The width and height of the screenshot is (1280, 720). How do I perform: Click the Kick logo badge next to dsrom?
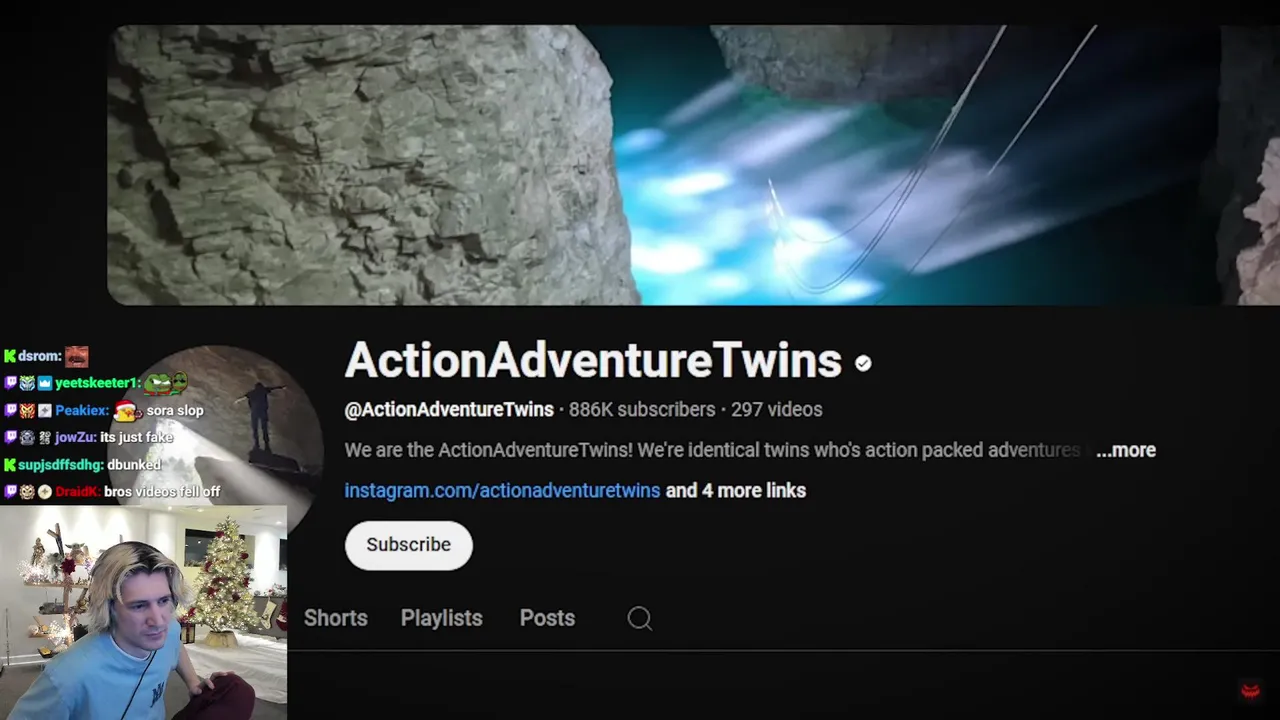10,356
